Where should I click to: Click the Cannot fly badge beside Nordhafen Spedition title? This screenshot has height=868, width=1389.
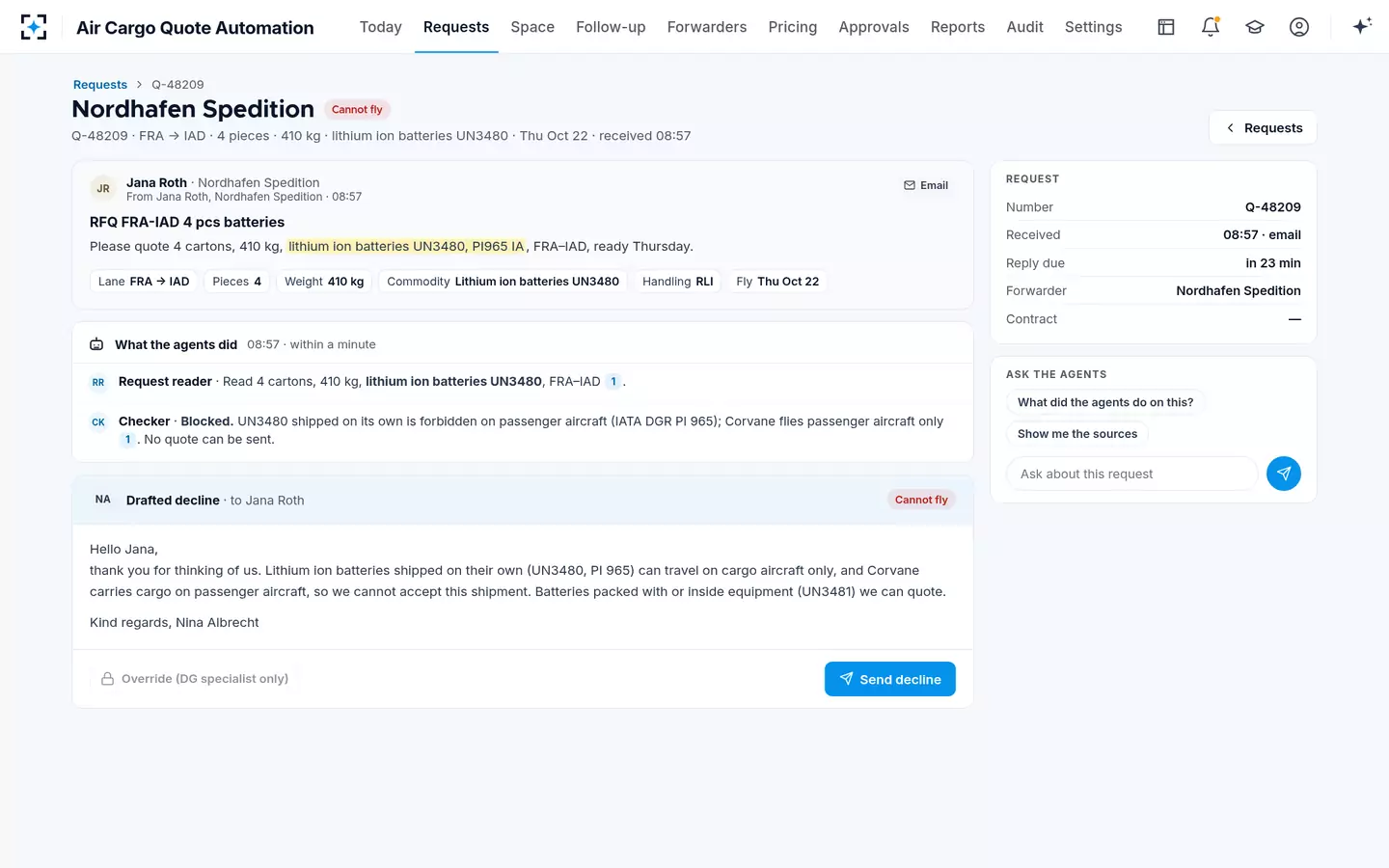[x=357, y=110]
